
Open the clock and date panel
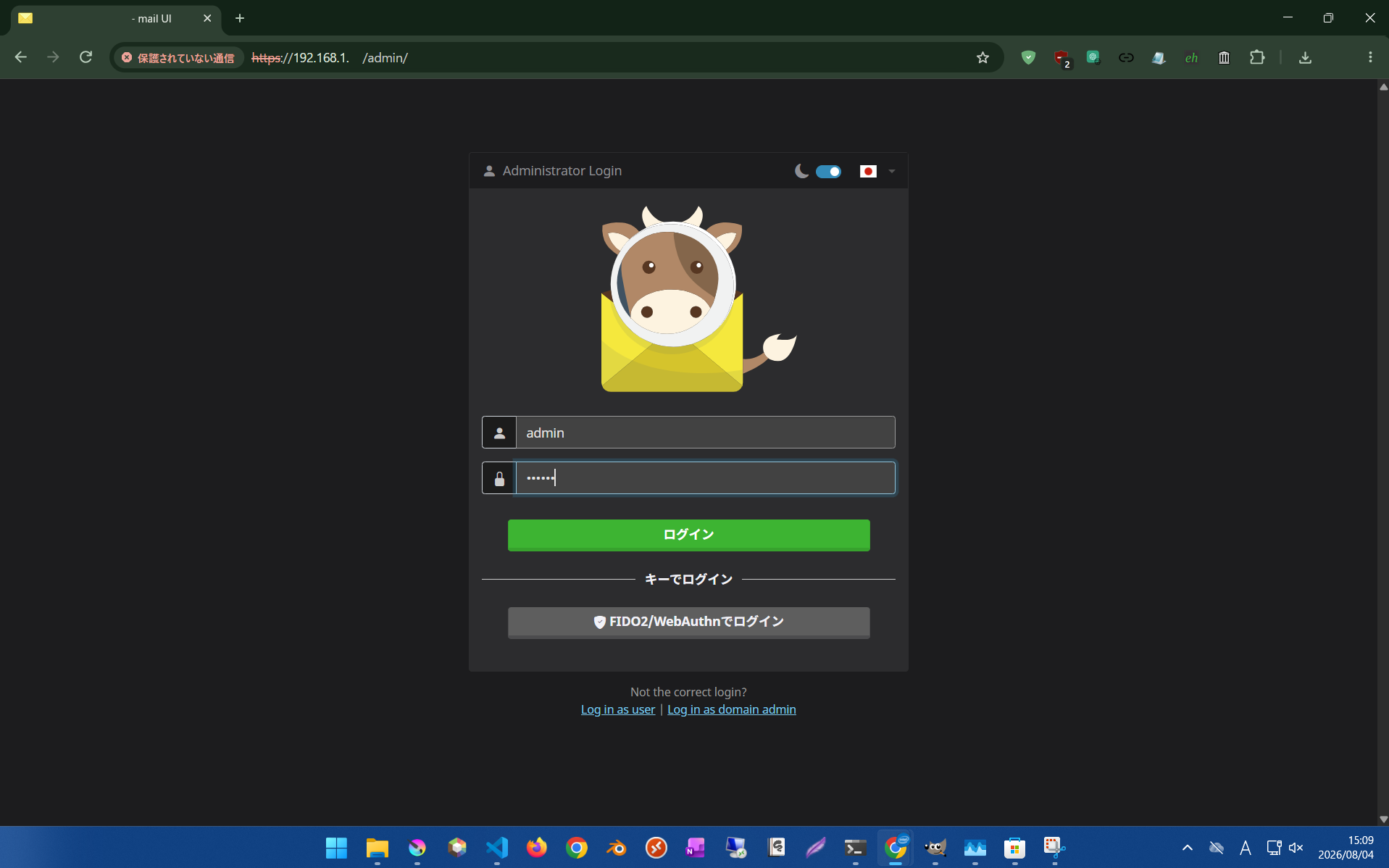coord(1346,848)
